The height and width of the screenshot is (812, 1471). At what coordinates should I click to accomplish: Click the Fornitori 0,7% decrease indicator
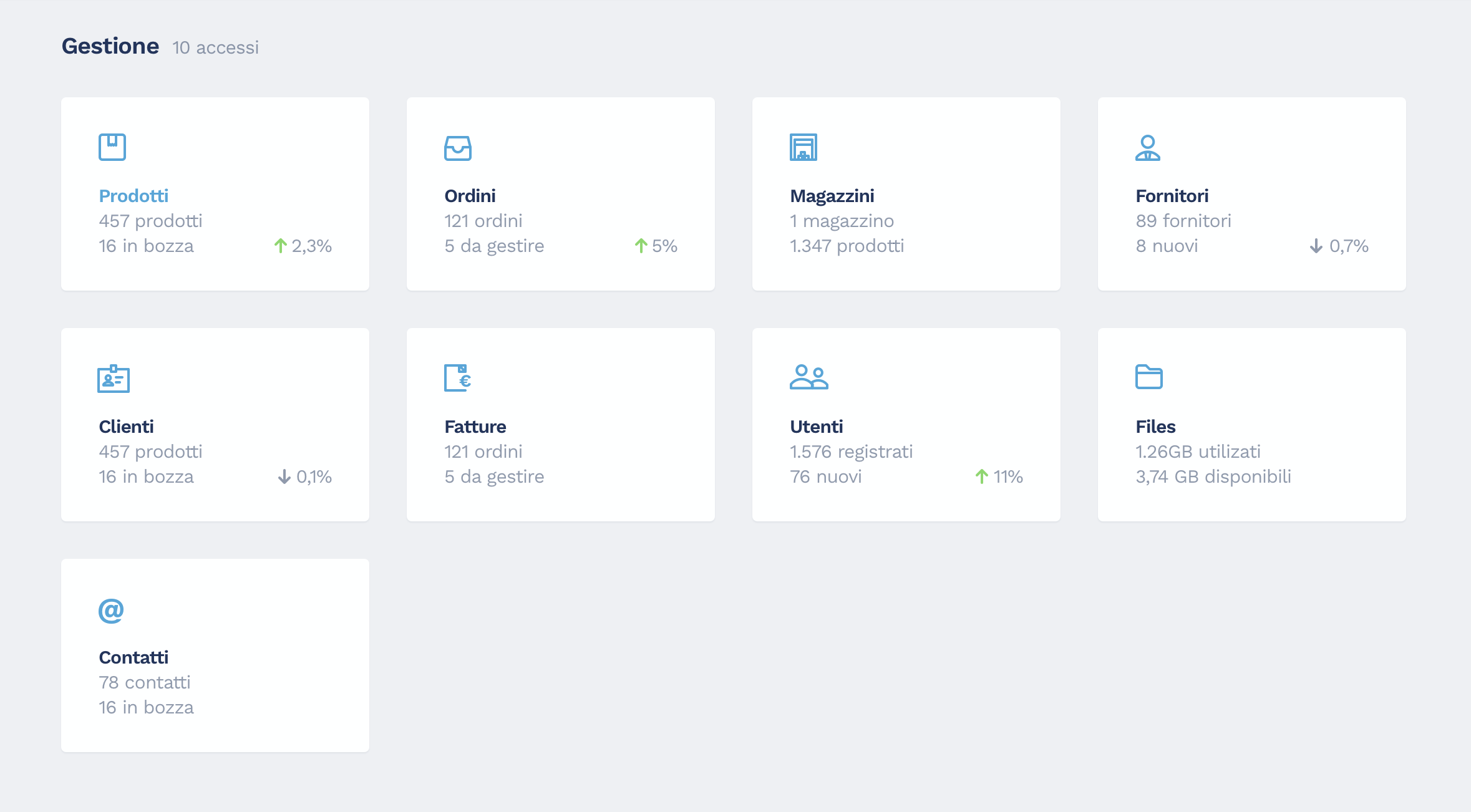click(1339, 246)
